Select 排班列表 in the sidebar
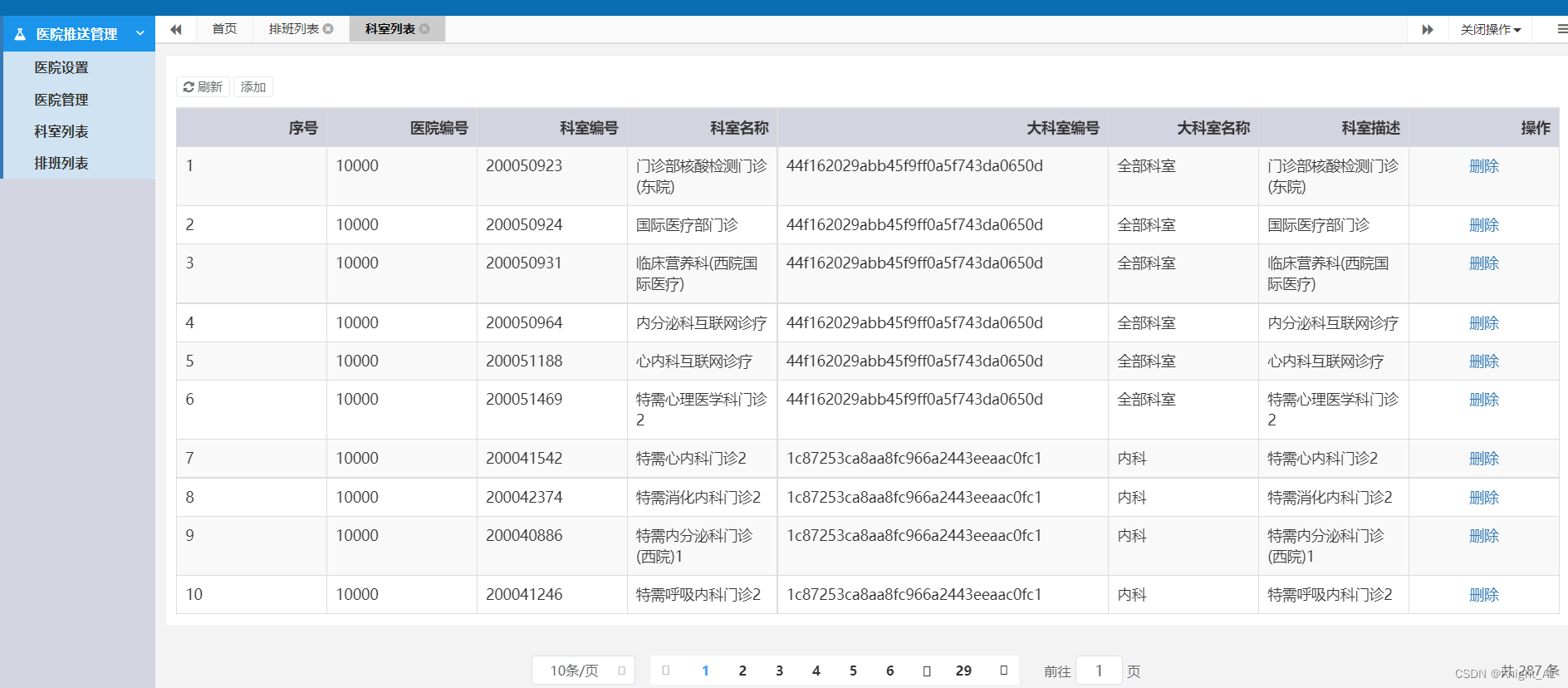 point(61,163)
